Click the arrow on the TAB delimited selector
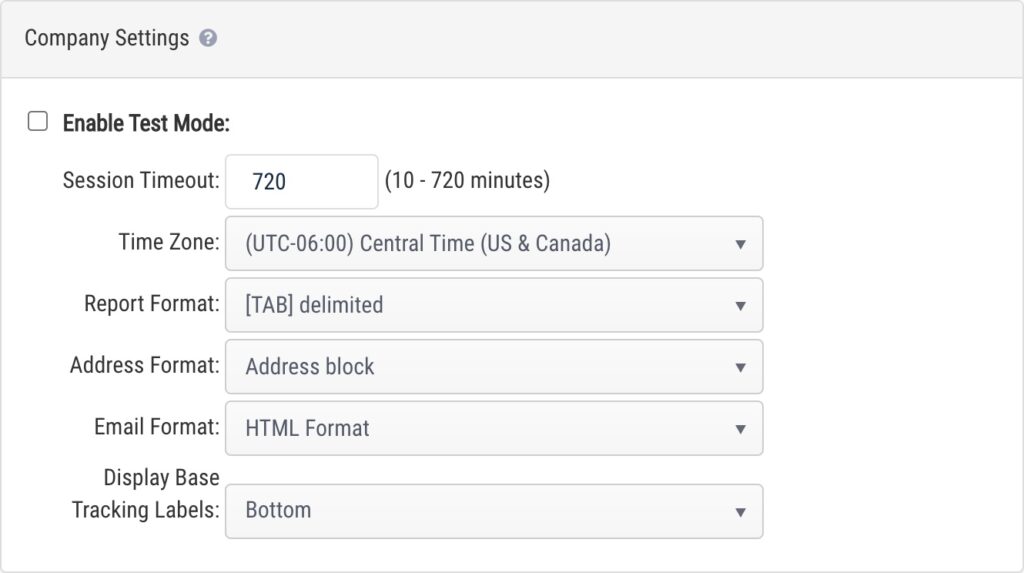The height and width of the screenshot is (573, 1024). point(740,306)
